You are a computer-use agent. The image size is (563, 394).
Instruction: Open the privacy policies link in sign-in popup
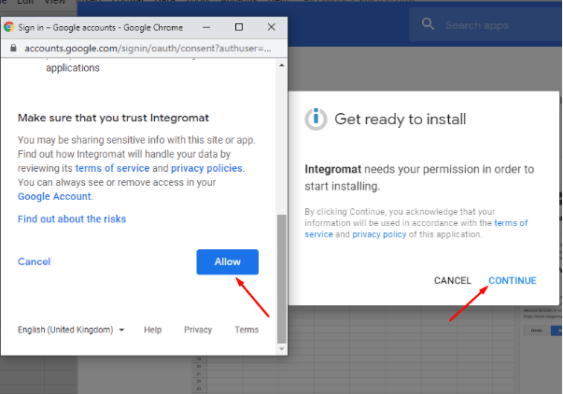pyautogui.click(x=206, y=168)
